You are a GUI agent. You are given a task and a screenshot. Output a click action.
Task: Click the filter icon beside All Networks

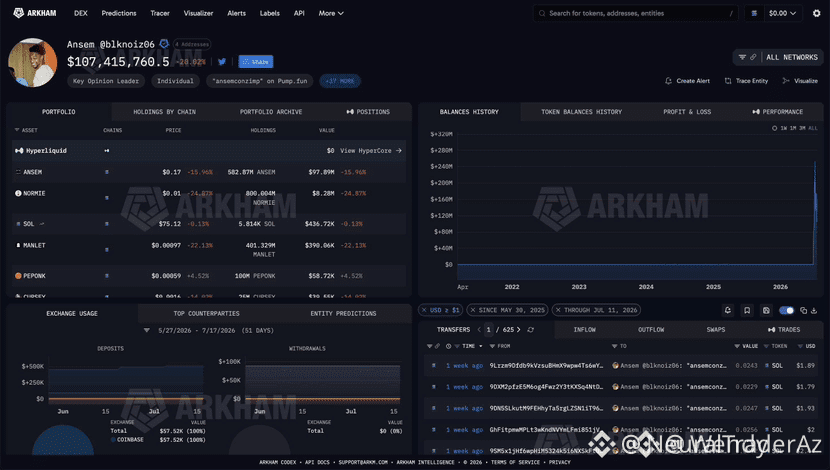point(742,57)
